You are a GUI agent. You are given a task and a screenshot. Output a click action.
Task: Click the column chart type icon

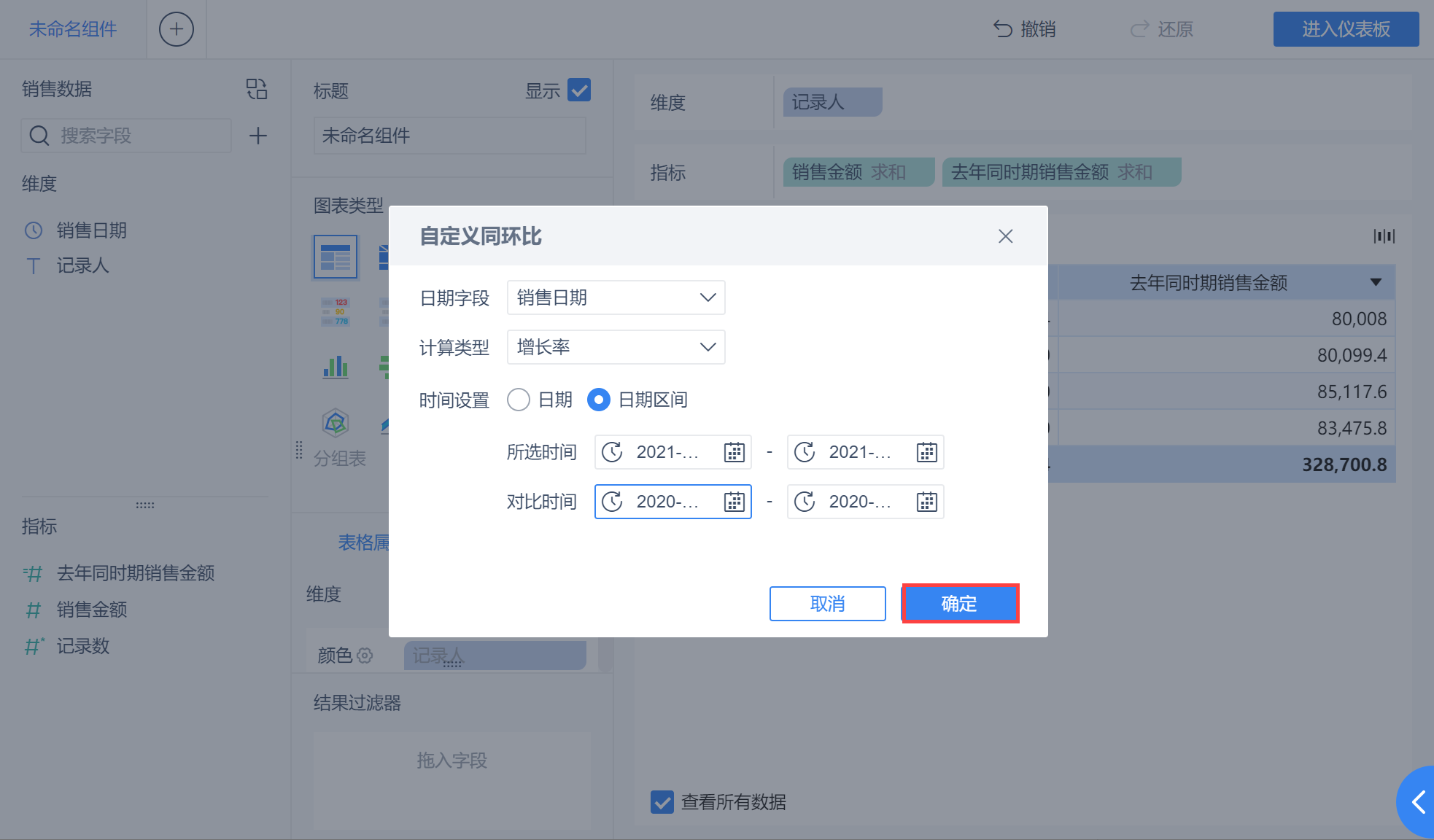pos(336,366)
